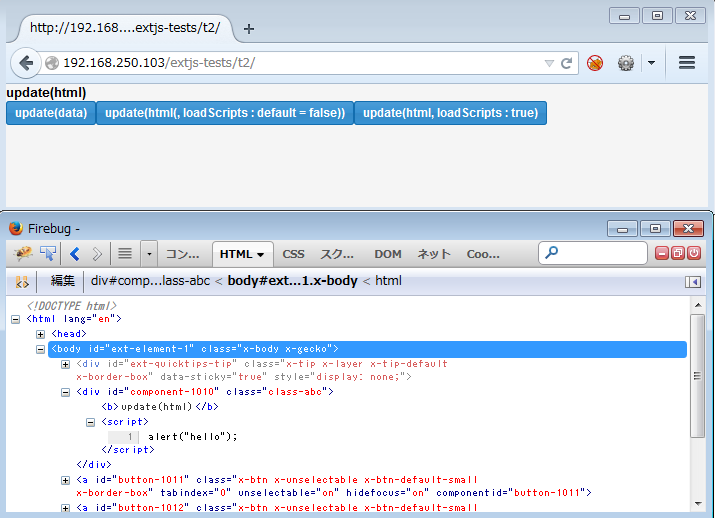Click the address bar URL field
715x518 pixels.
tap(301, 63)
